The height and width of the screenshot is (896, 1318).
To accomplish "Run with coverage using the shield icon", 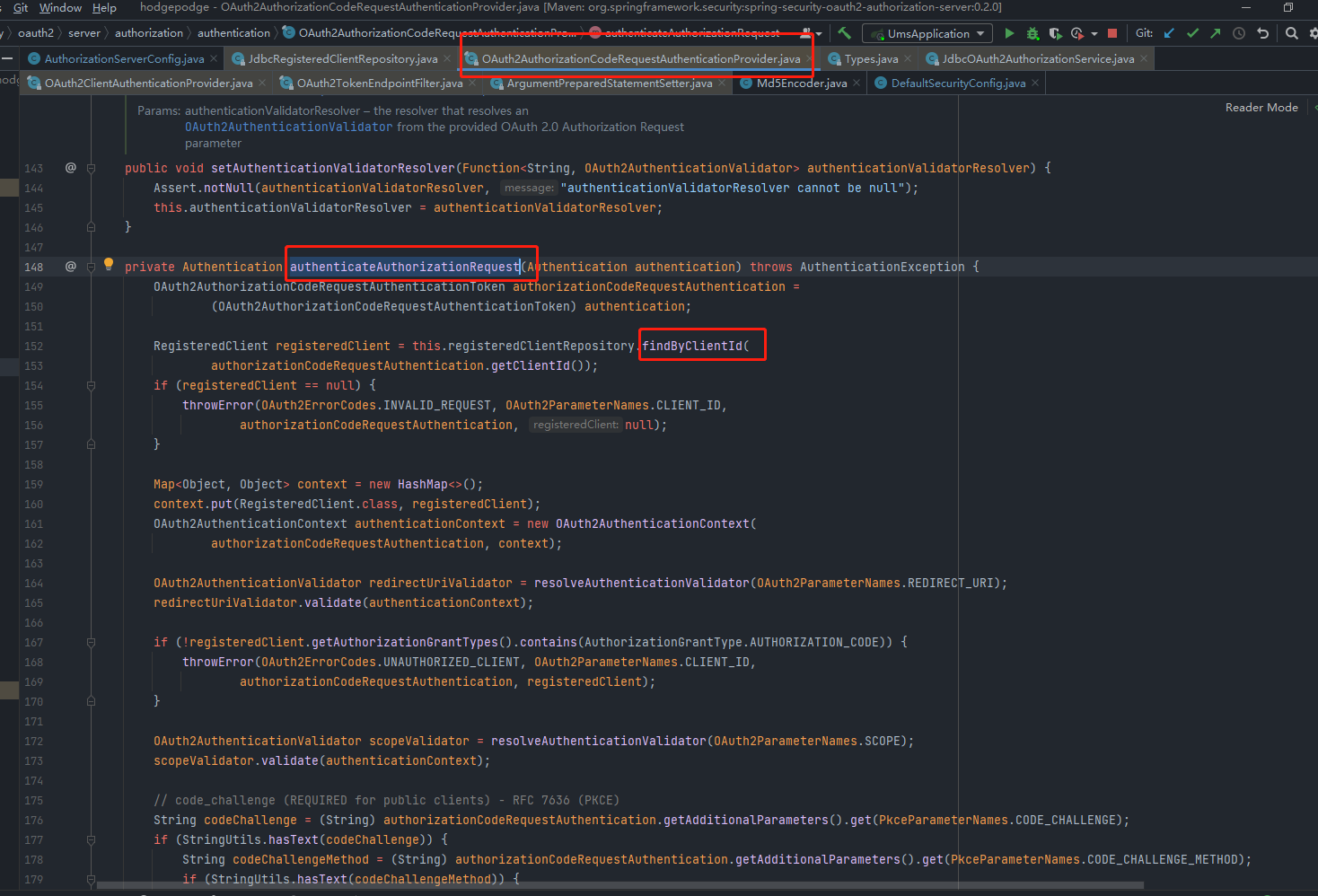I will pos(1054,32).
